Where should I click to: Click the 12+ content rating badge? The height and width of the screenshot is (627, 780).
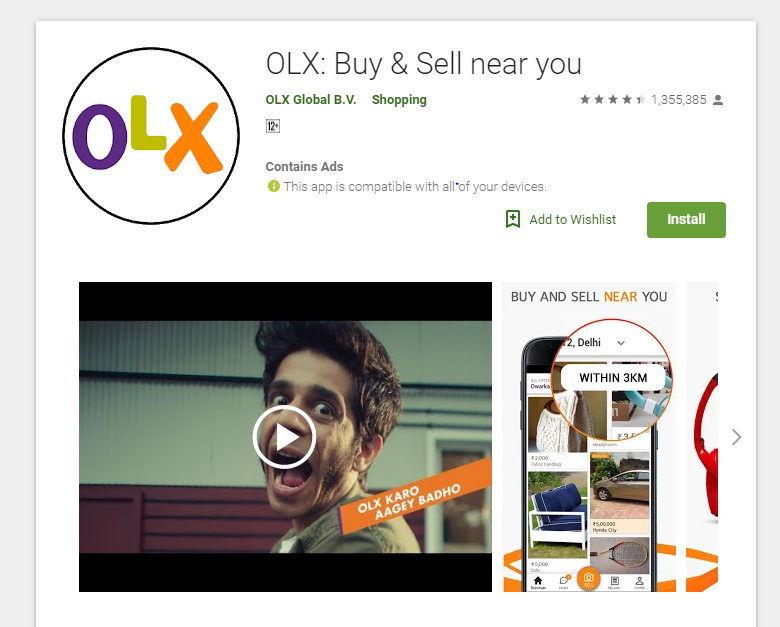click(273, 126)
